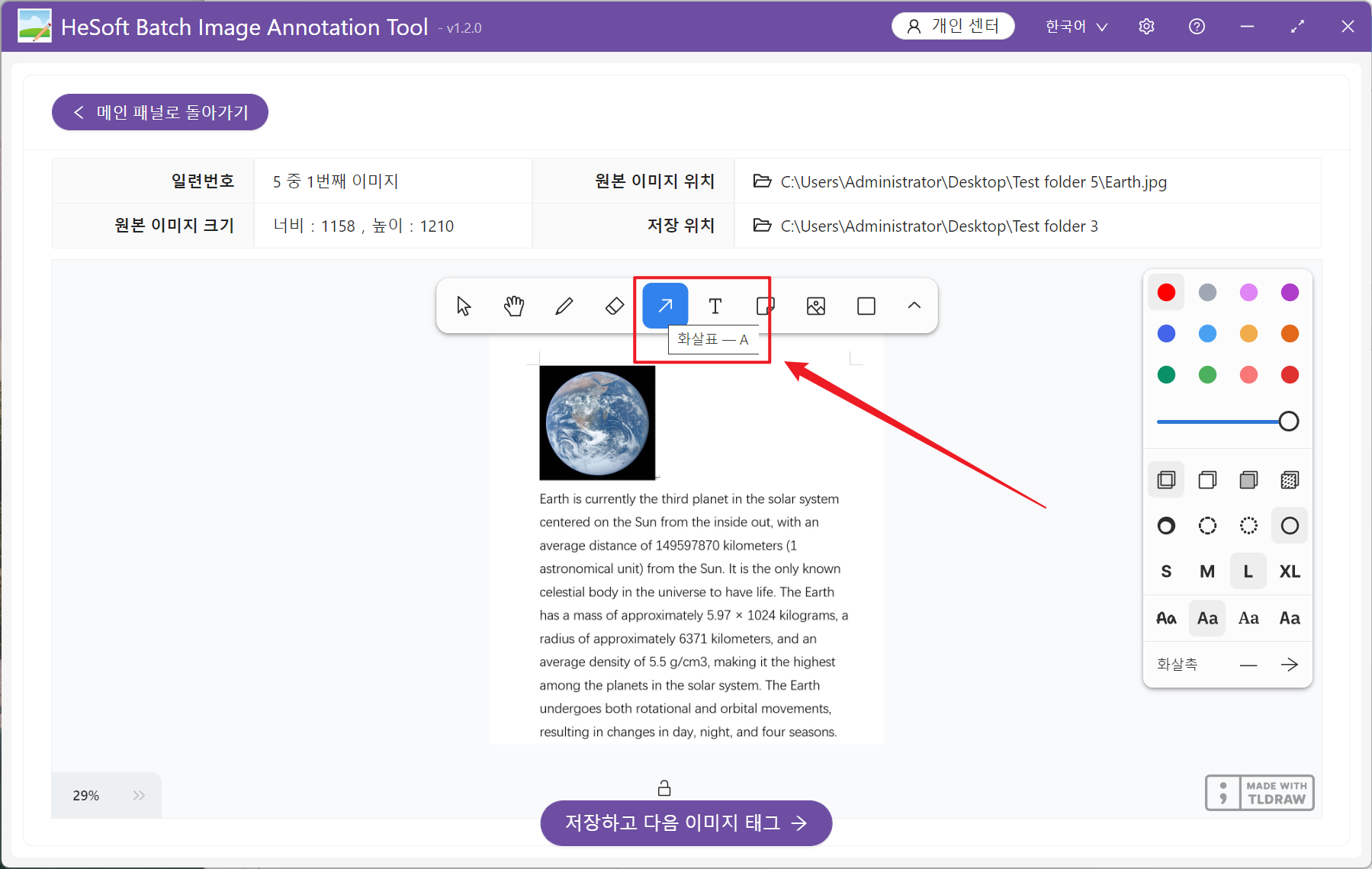Viewport: 1372px width, 869px height.
Task: Click the 29% zoom level
Action: click(x=86, y=795)
